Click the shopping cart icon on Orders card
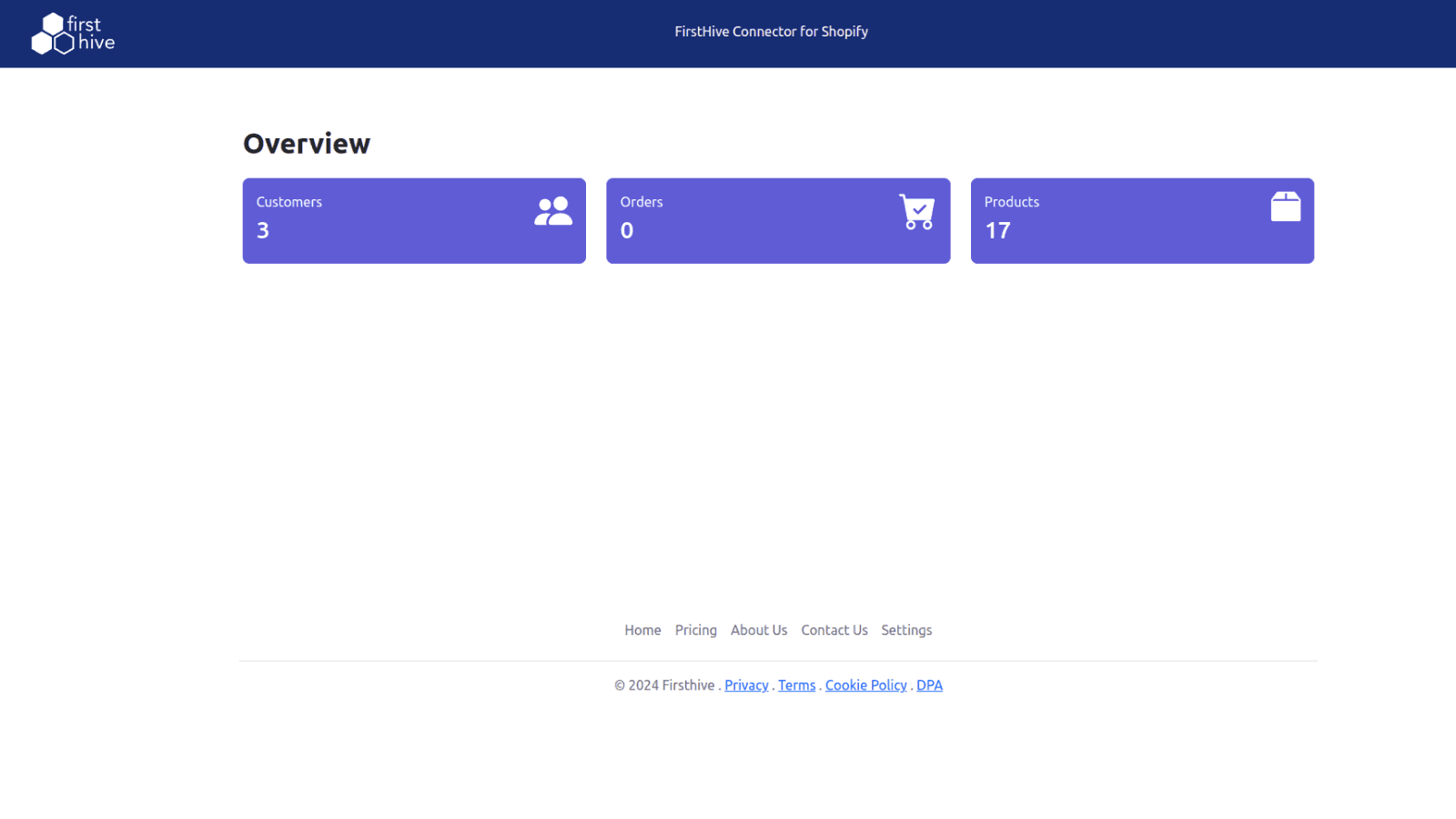Screen dimensions: 1456x819 click(917, 210)
